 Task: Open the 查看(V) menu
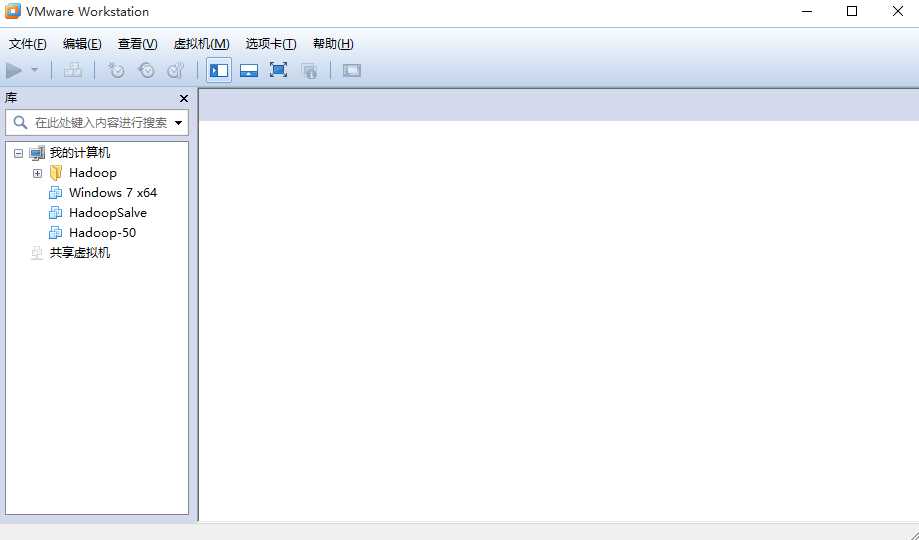point(138,44)
